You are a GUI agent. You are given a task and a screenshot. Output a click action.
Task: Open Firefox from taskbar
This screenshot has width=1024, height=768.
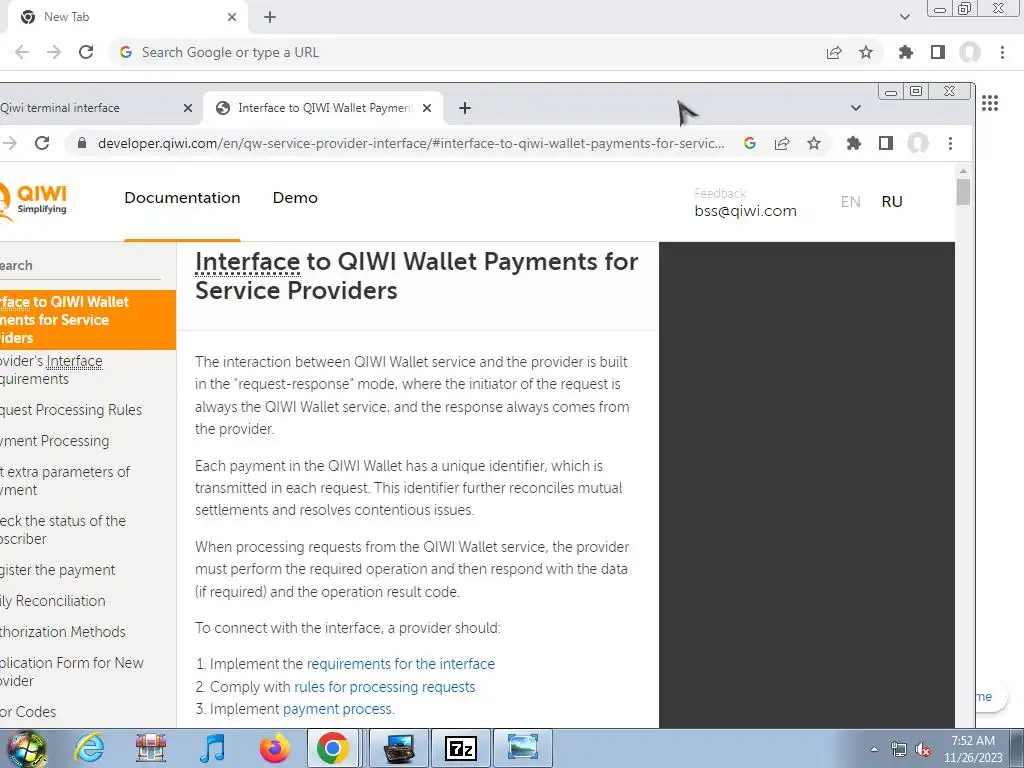[274, 748]
